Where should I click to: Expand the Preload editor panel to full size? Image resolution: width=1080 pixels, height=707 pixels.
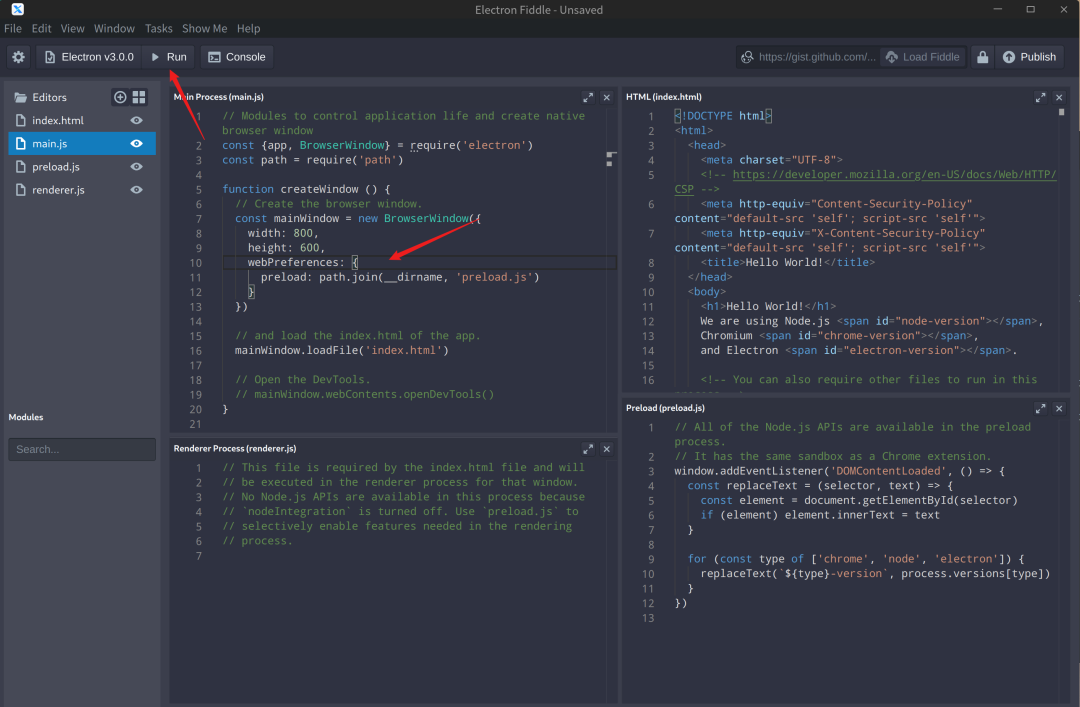point(1041,408)
